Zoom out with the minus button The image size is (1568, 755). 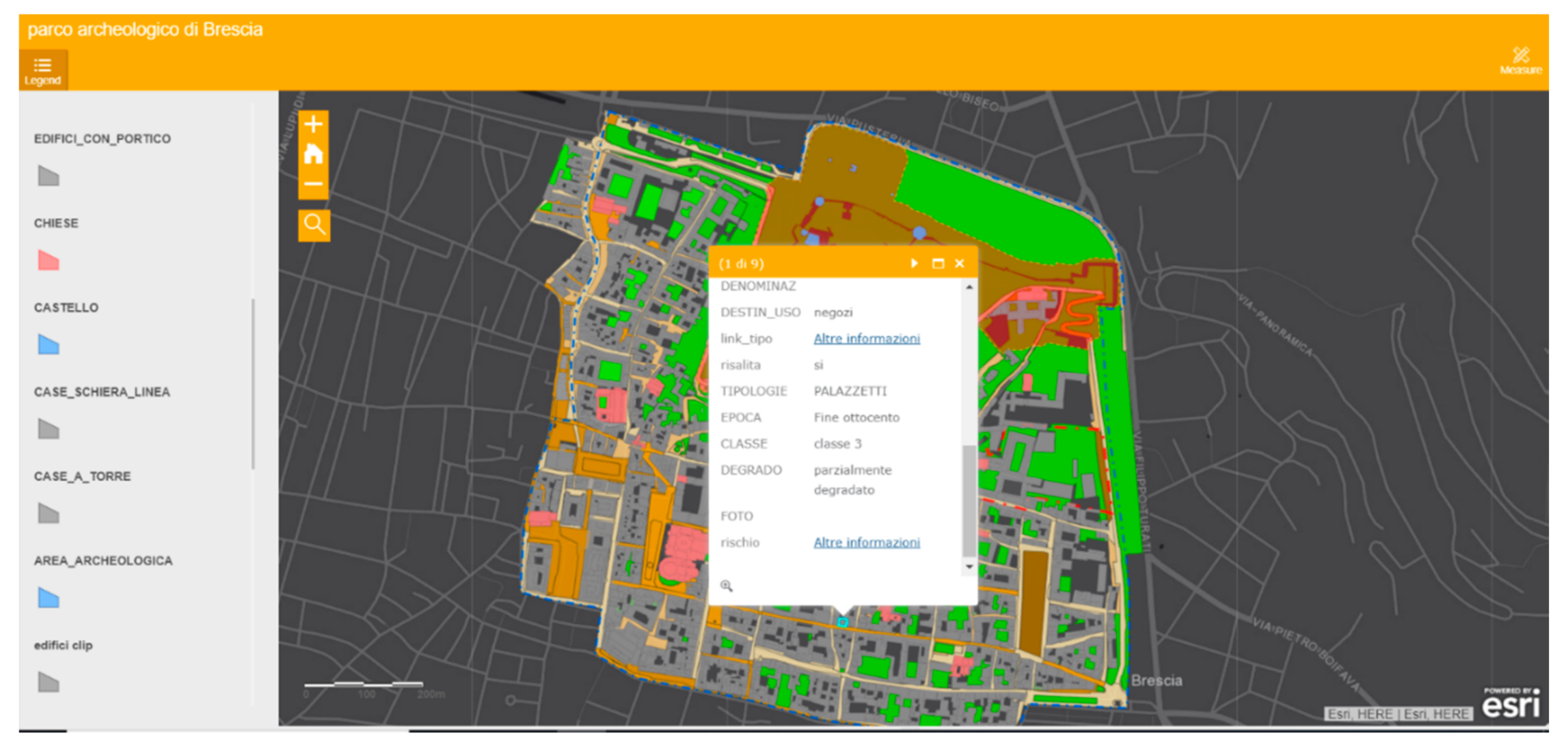314,183
